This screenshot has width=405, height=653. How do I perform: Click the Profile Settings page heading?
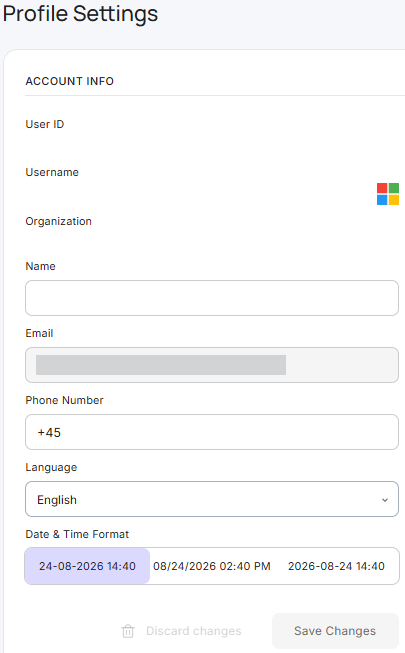click(80, 13)
